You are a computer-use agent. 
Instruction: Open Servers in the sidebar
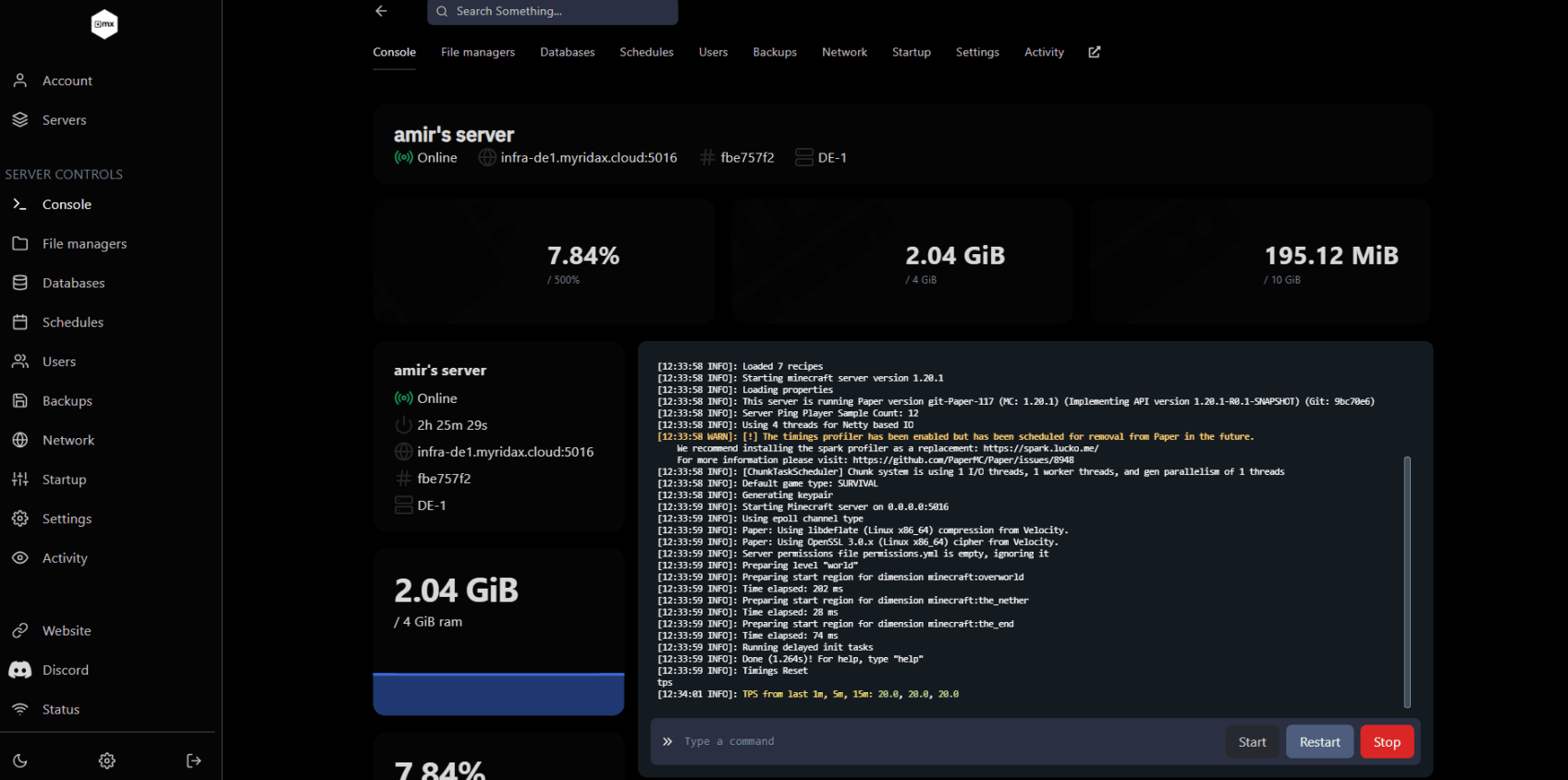[x=64, y=120]
